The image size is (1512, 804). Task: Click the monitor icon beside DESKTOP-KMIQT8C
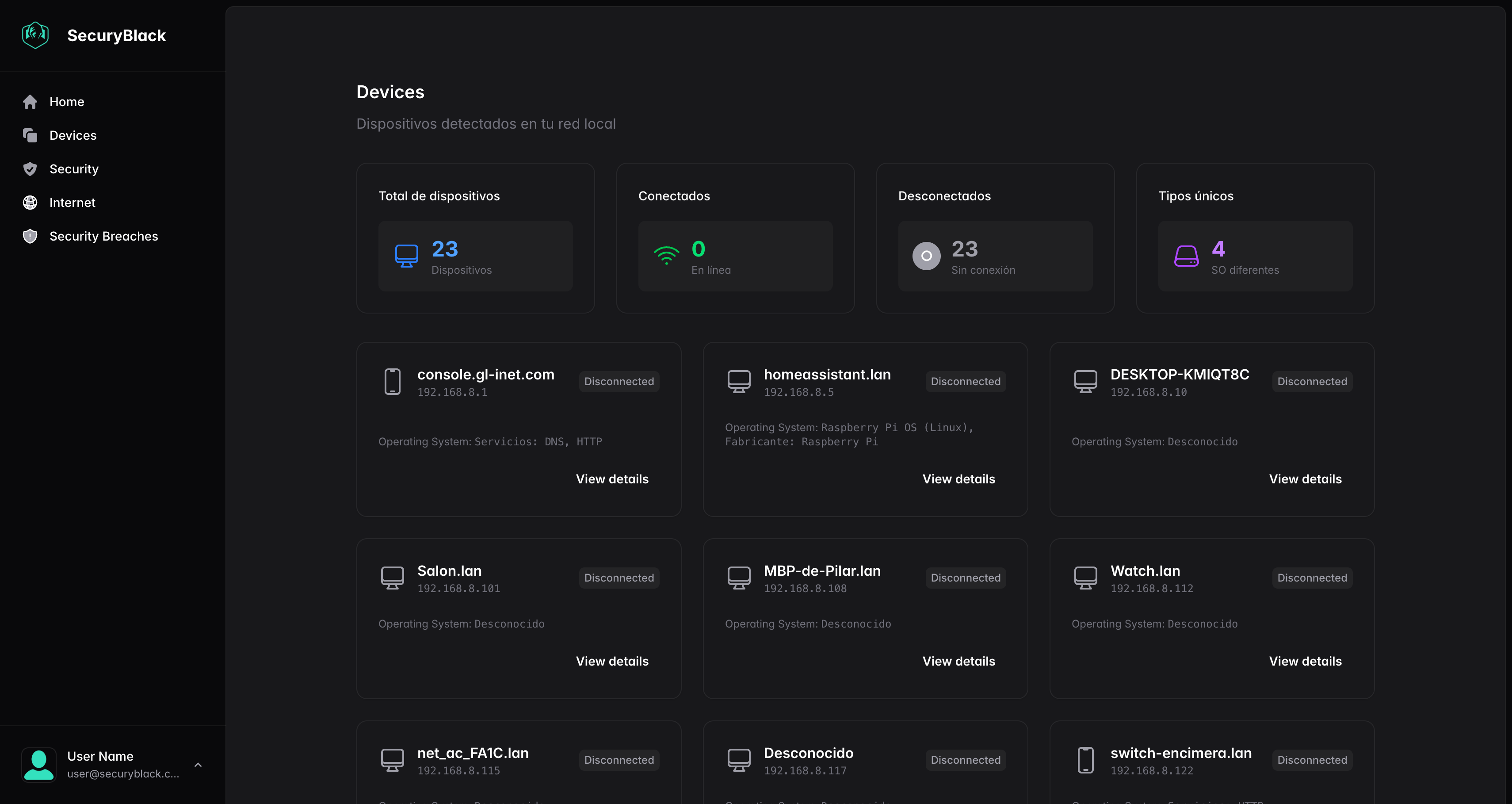coord(1086,382)
